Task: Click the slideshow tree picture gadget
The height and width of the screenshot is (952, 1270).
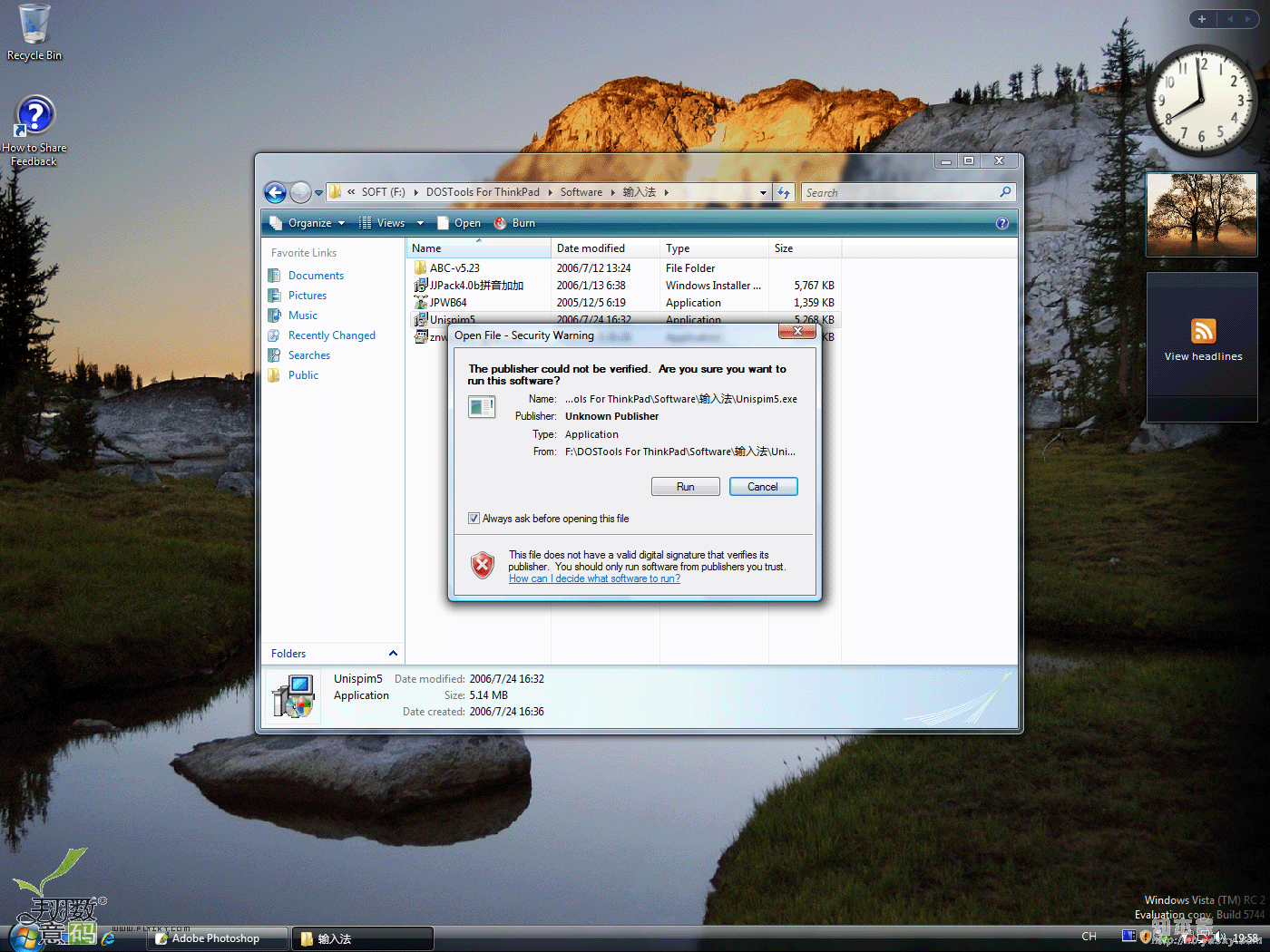Action: [1202, 215]
